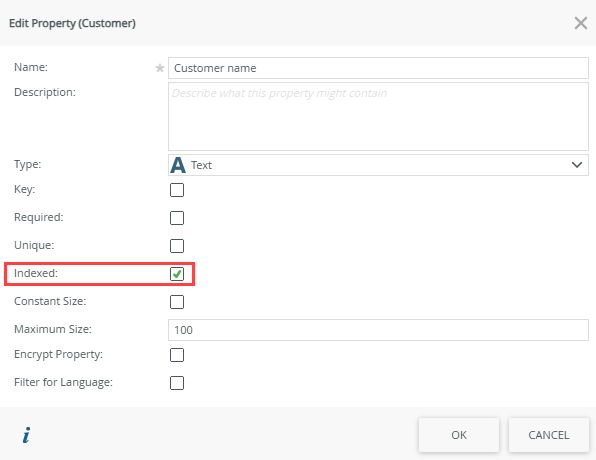596x460 pixels.
Task: Select the Maximum Size field
Action: [x=378, y=330]
